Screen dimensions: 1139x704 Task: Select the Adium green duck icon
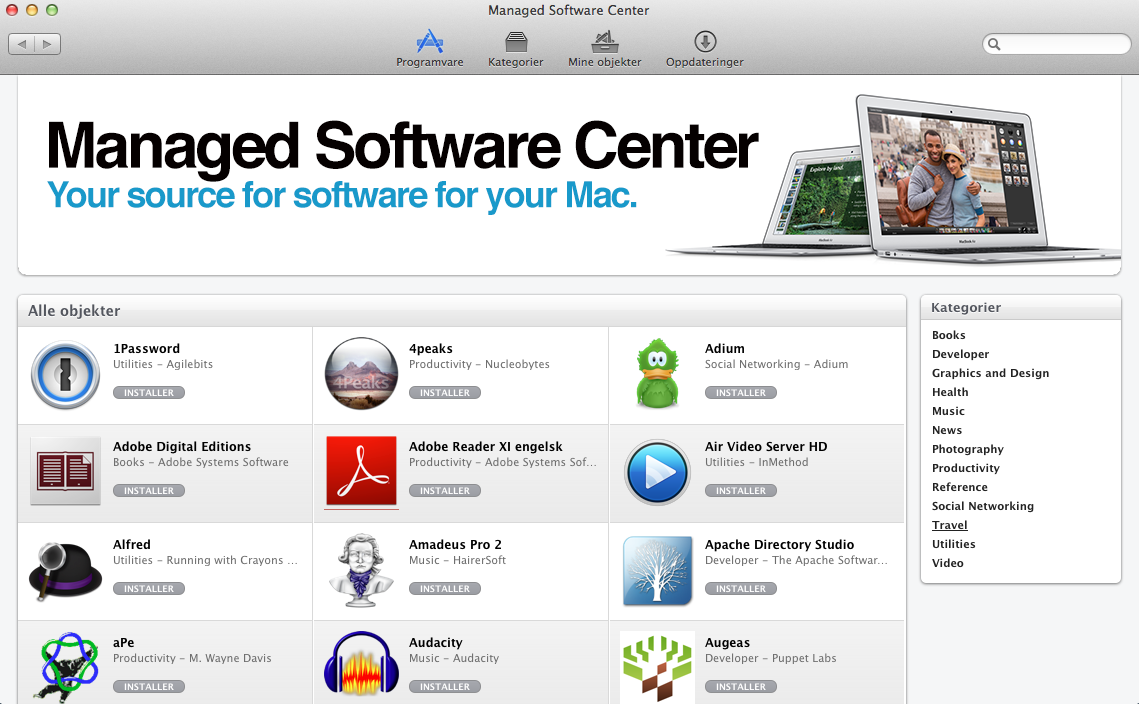(657, 375)
